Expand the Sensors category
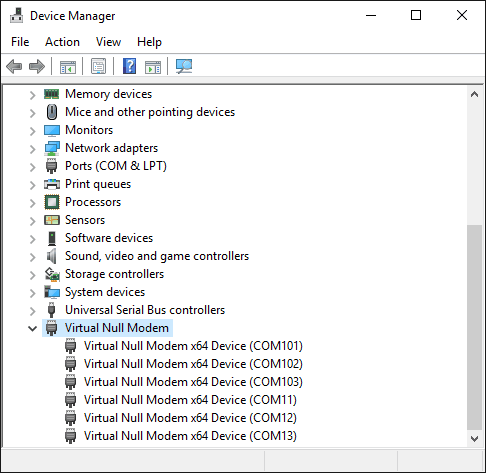 (32, 221)
